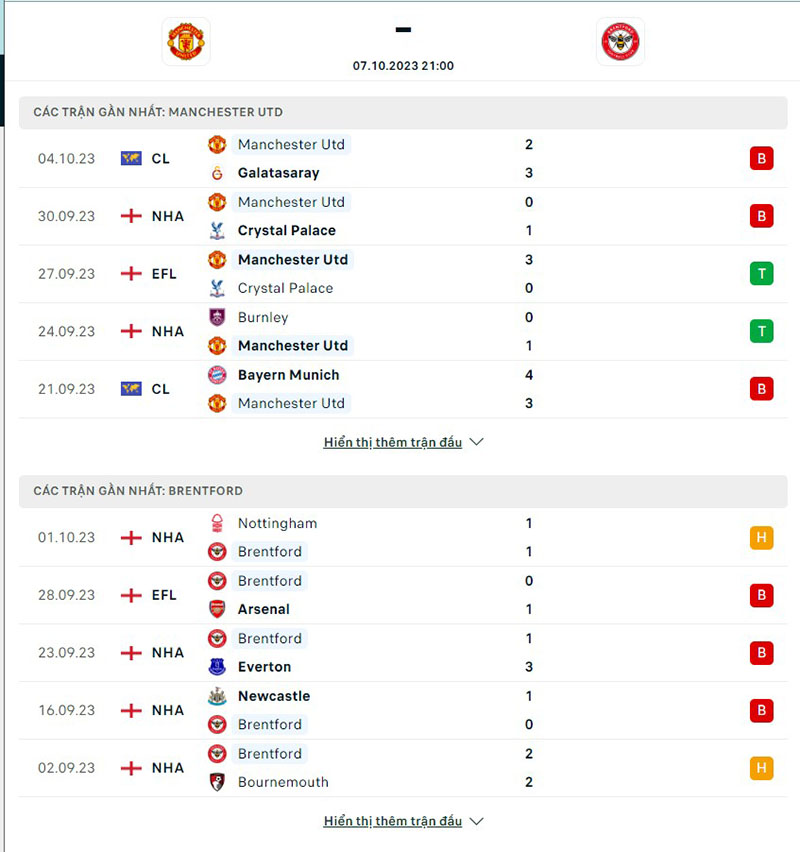Image resolution: width=800 pixels, height=852 pixels.
Task: Click the Nottingham team logo
Action: (x=217, y=523)
